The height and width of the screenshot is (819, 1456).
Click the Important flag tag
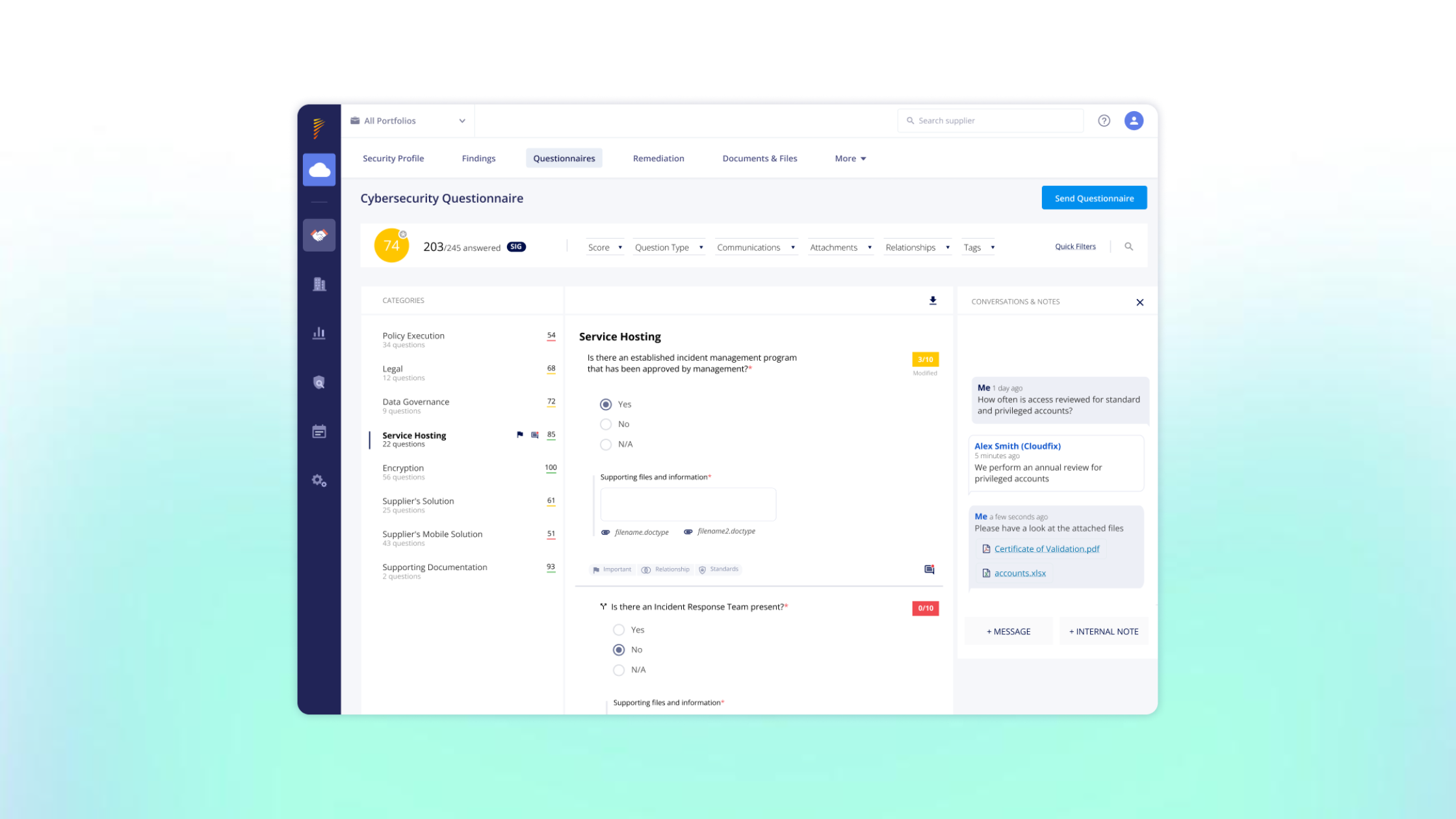tap(611, 569)
